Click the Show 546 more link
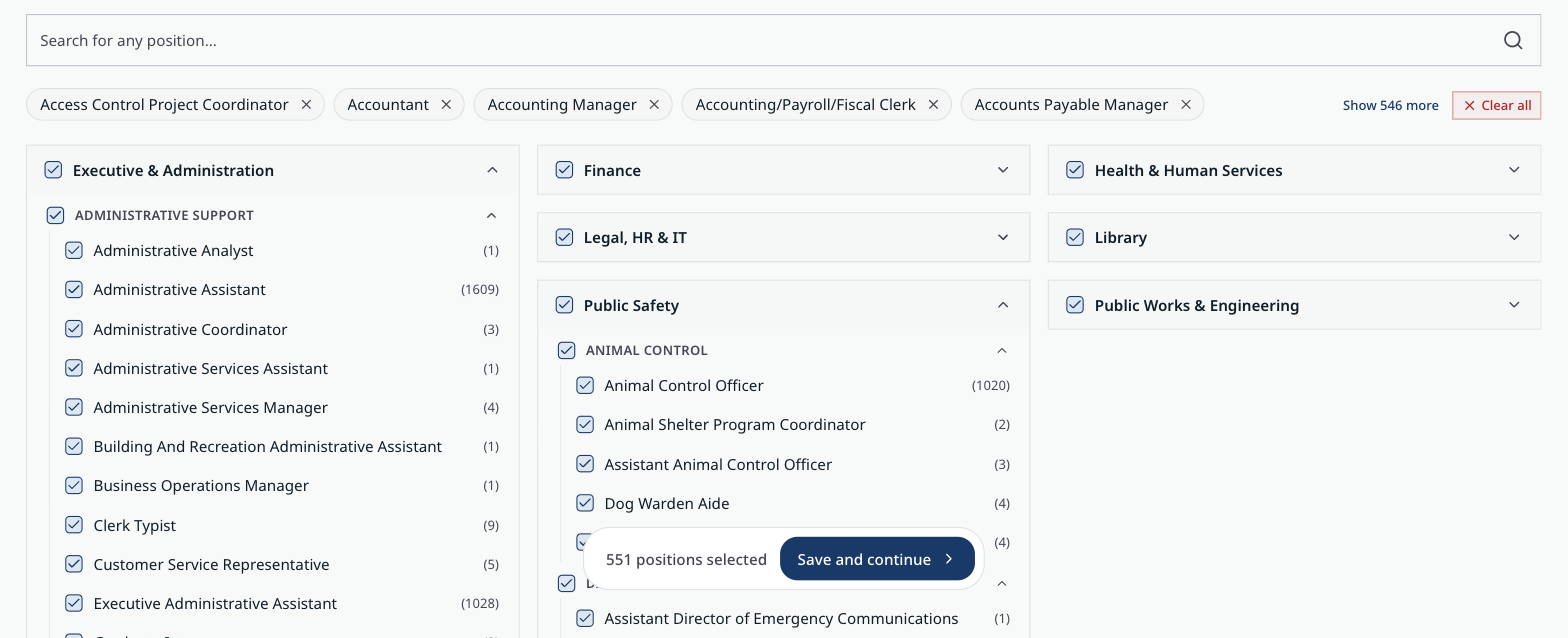This screenshot has height=638, width=1568. [x=1390, y=105]
